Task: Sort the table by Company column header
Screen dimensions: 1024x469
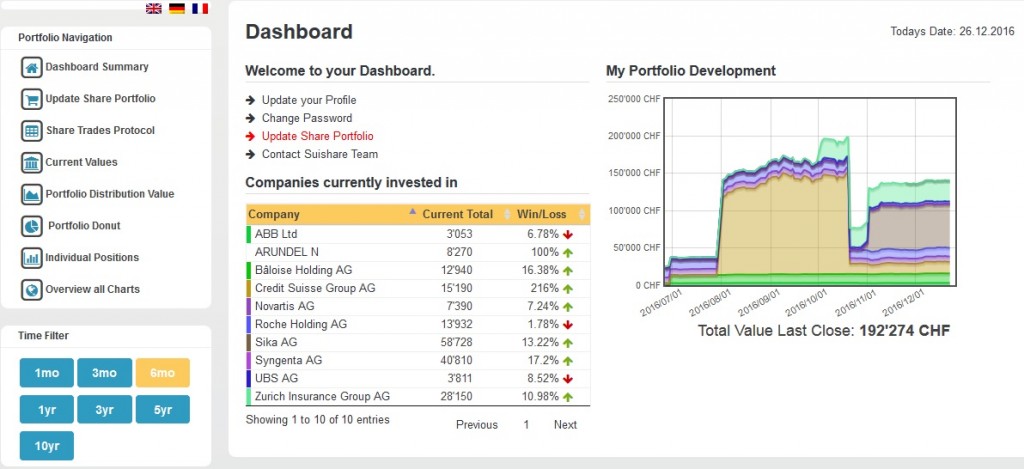Action: (274, 214)
